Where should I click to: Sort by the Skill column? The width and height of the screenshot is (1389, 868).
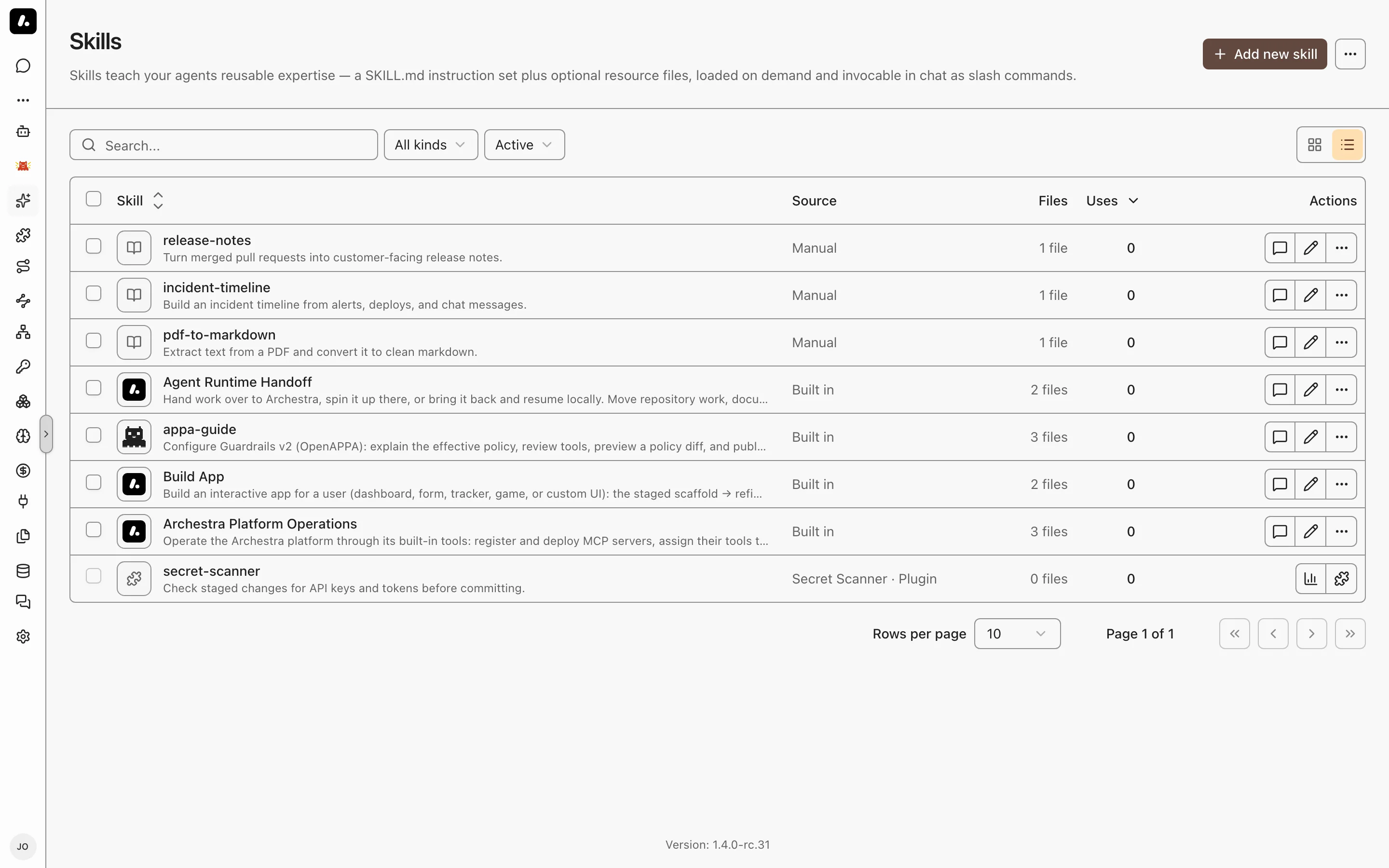141,200
